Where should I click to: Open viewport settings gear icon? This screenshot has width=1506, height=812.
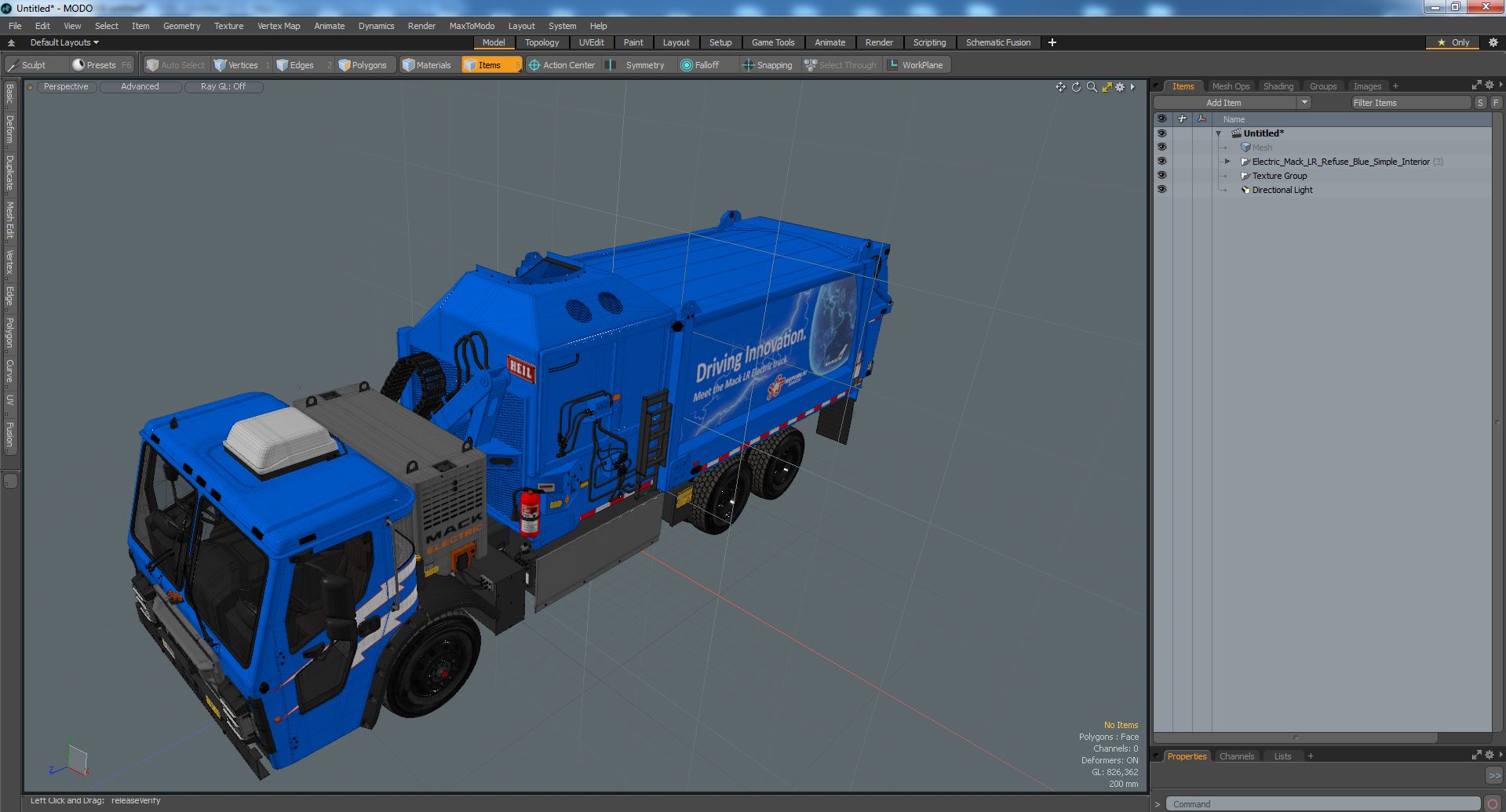(1120, 87)
